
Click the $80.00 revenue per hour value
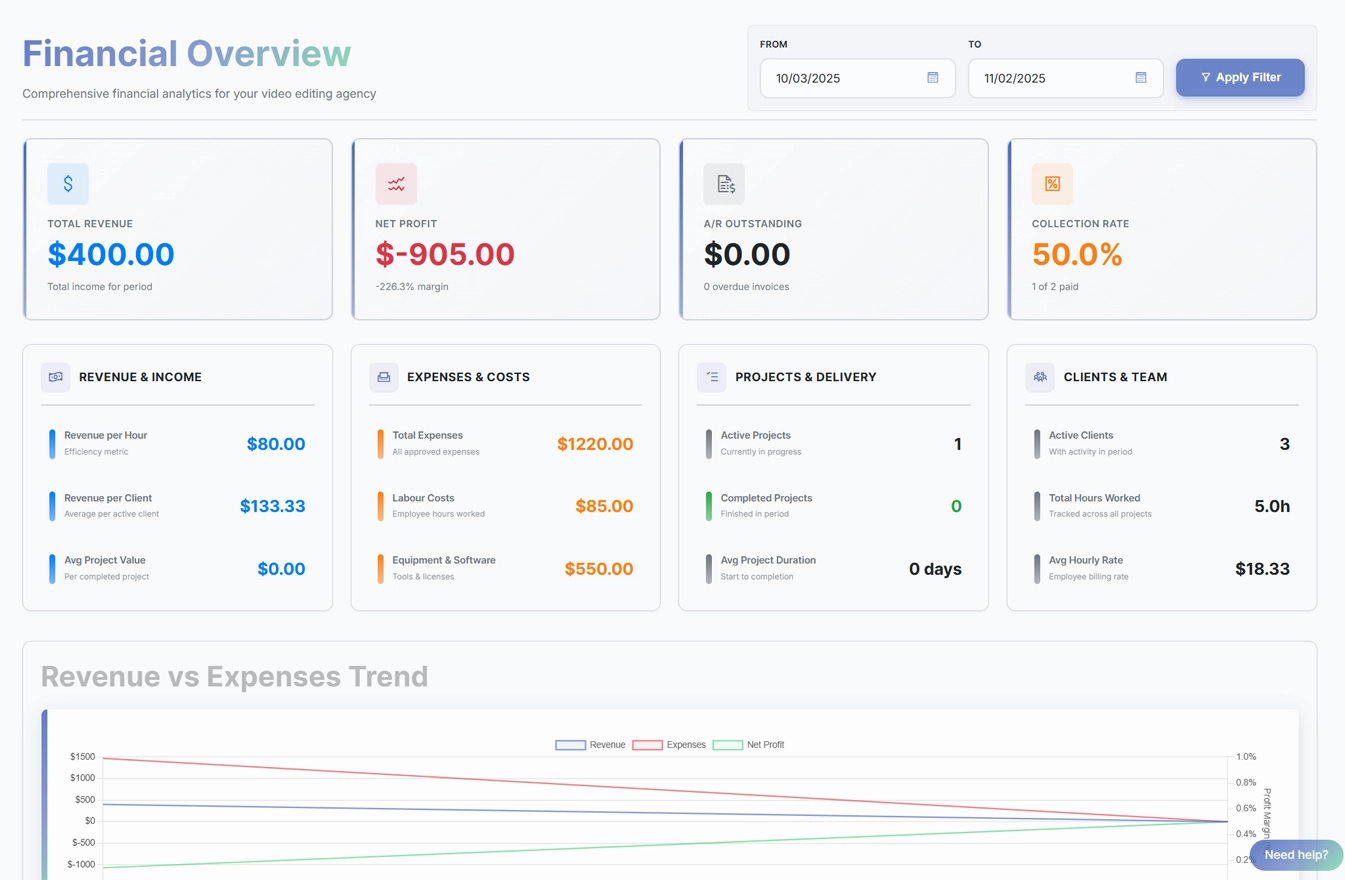tap(276, 444)
